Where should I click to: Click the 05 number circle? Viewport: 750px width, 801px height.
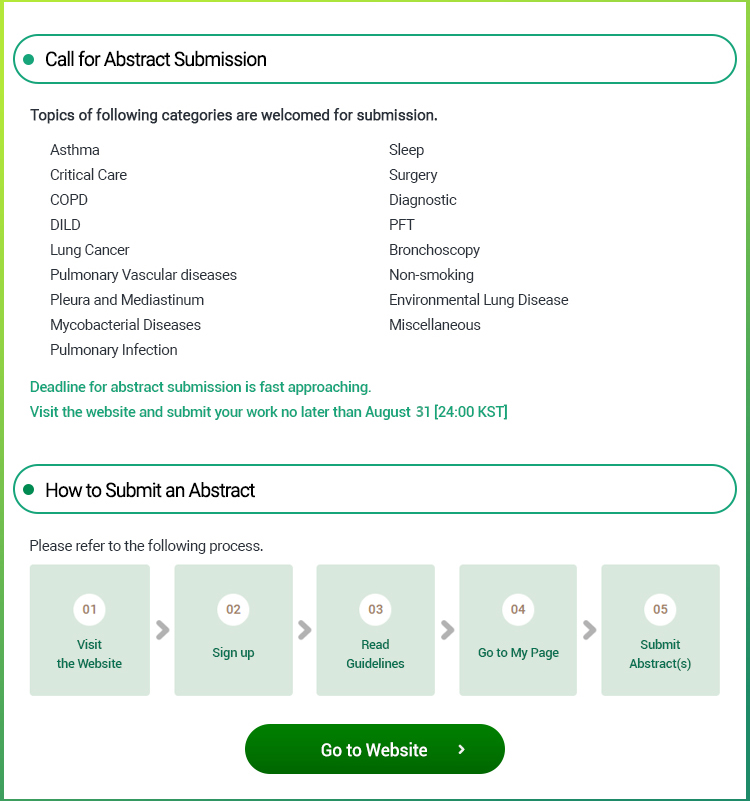[660, 609]
